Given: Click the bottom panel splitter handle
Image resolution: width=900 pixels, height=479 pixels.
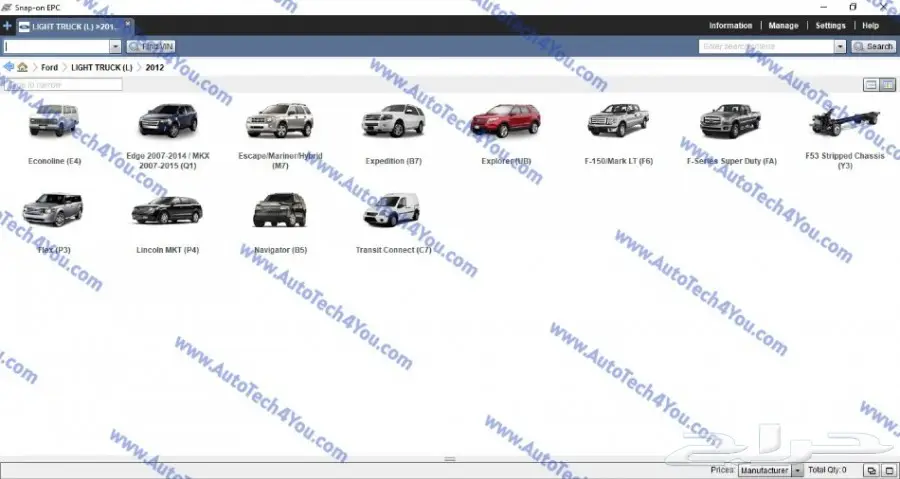Looking at the screenshot, I should (450, 459).
